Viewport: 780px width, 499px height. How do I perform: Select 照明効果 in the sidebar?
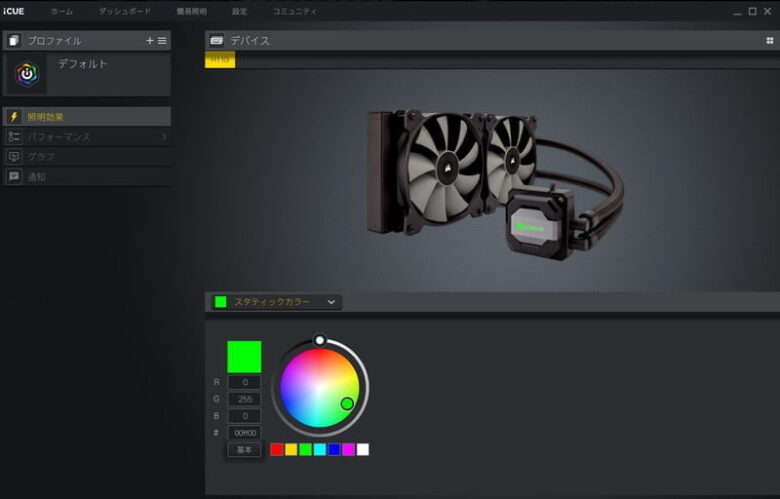tap(87, 117)
